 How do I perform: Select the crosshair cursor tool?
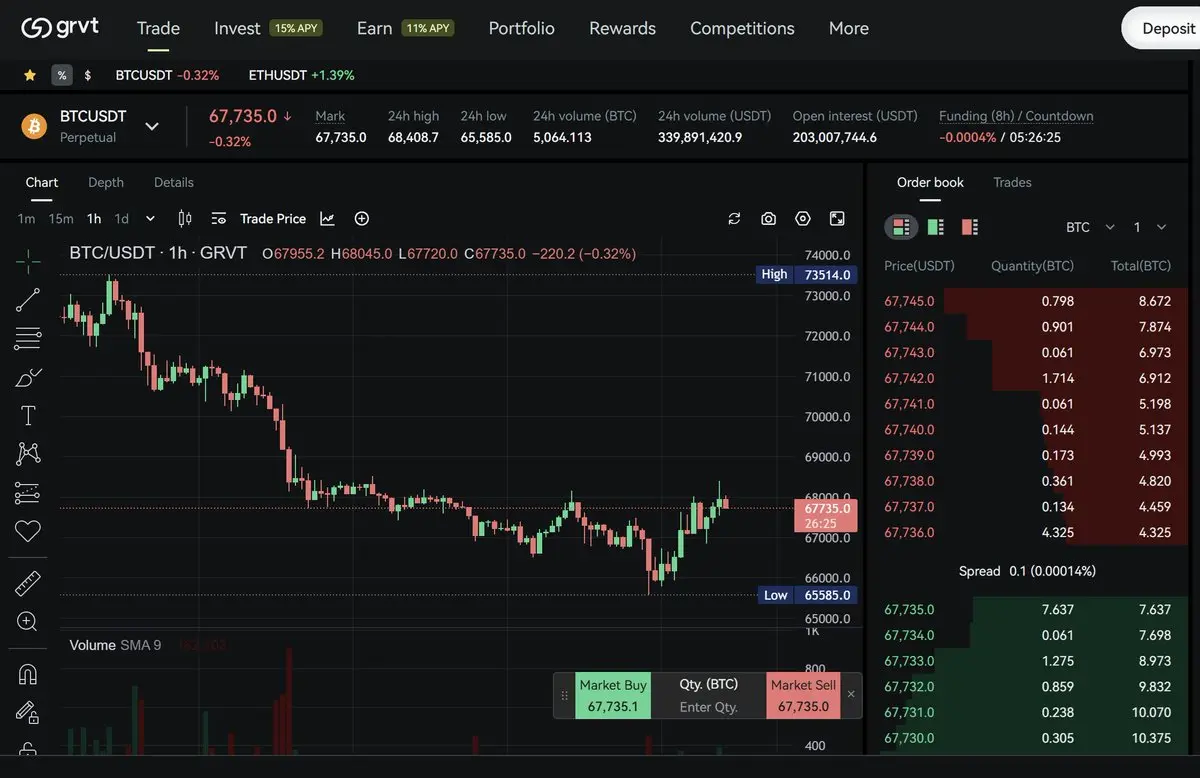(x=28, y=262)
